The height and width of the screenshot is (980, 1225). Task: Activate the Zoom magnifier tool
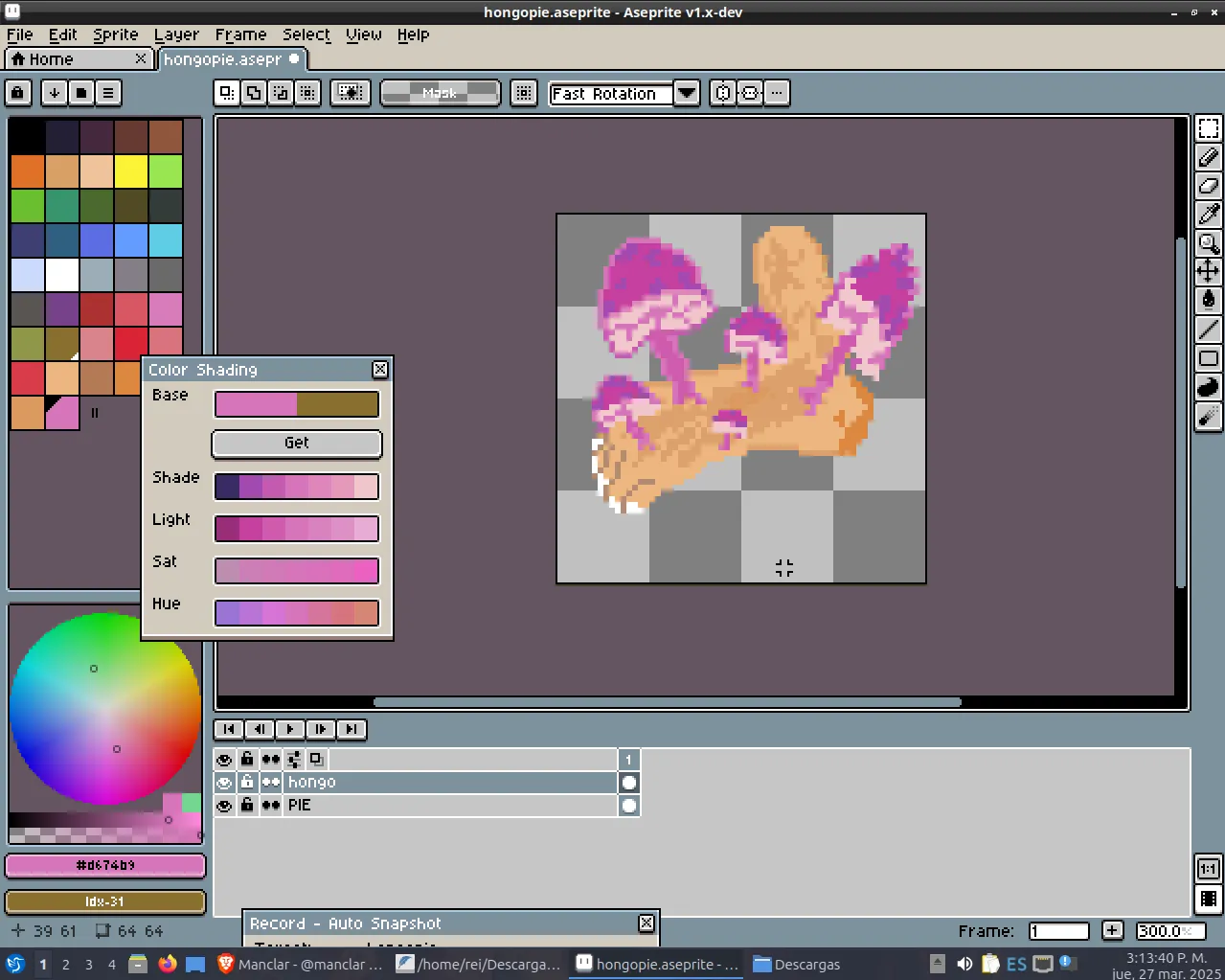pos(1209,243)
